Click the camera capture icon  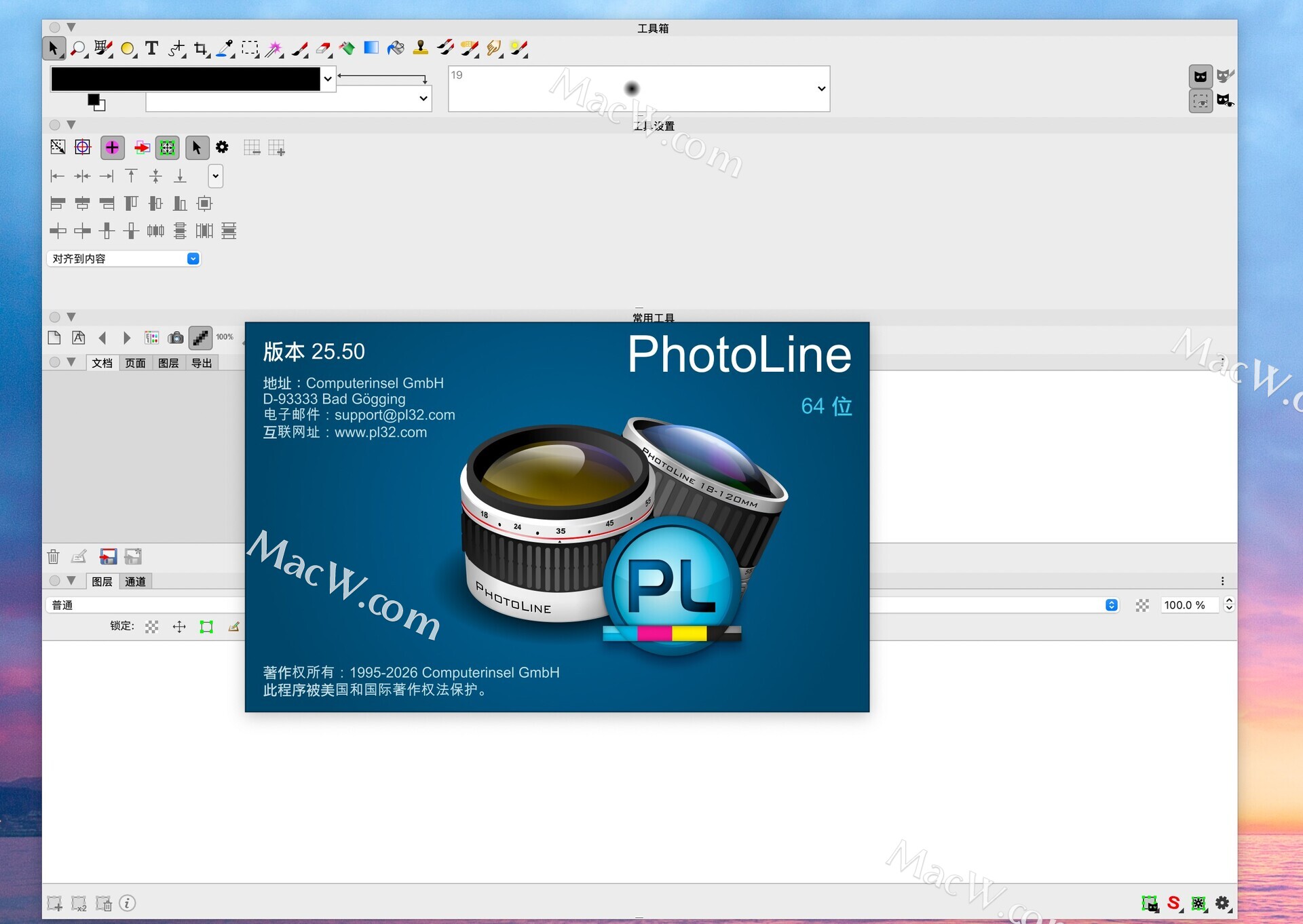pos(176,337)
